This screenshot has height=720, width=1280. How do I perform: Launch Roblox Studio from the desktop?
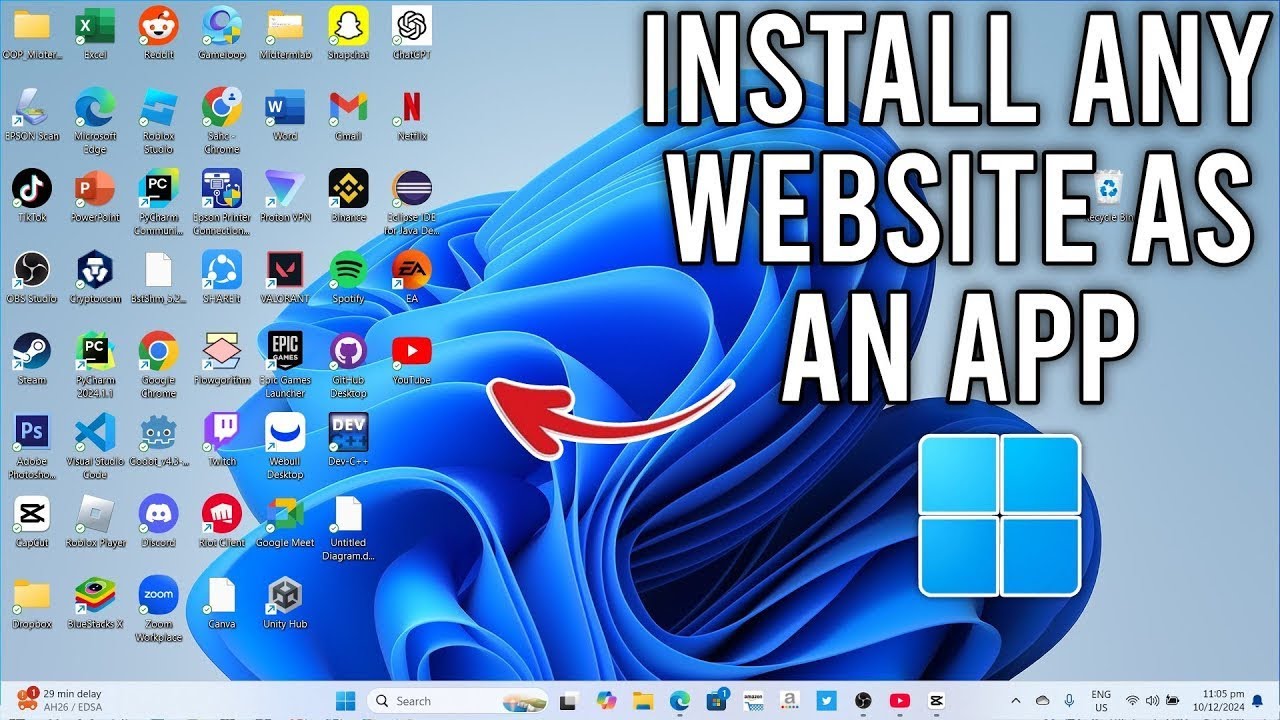(158, 119)
